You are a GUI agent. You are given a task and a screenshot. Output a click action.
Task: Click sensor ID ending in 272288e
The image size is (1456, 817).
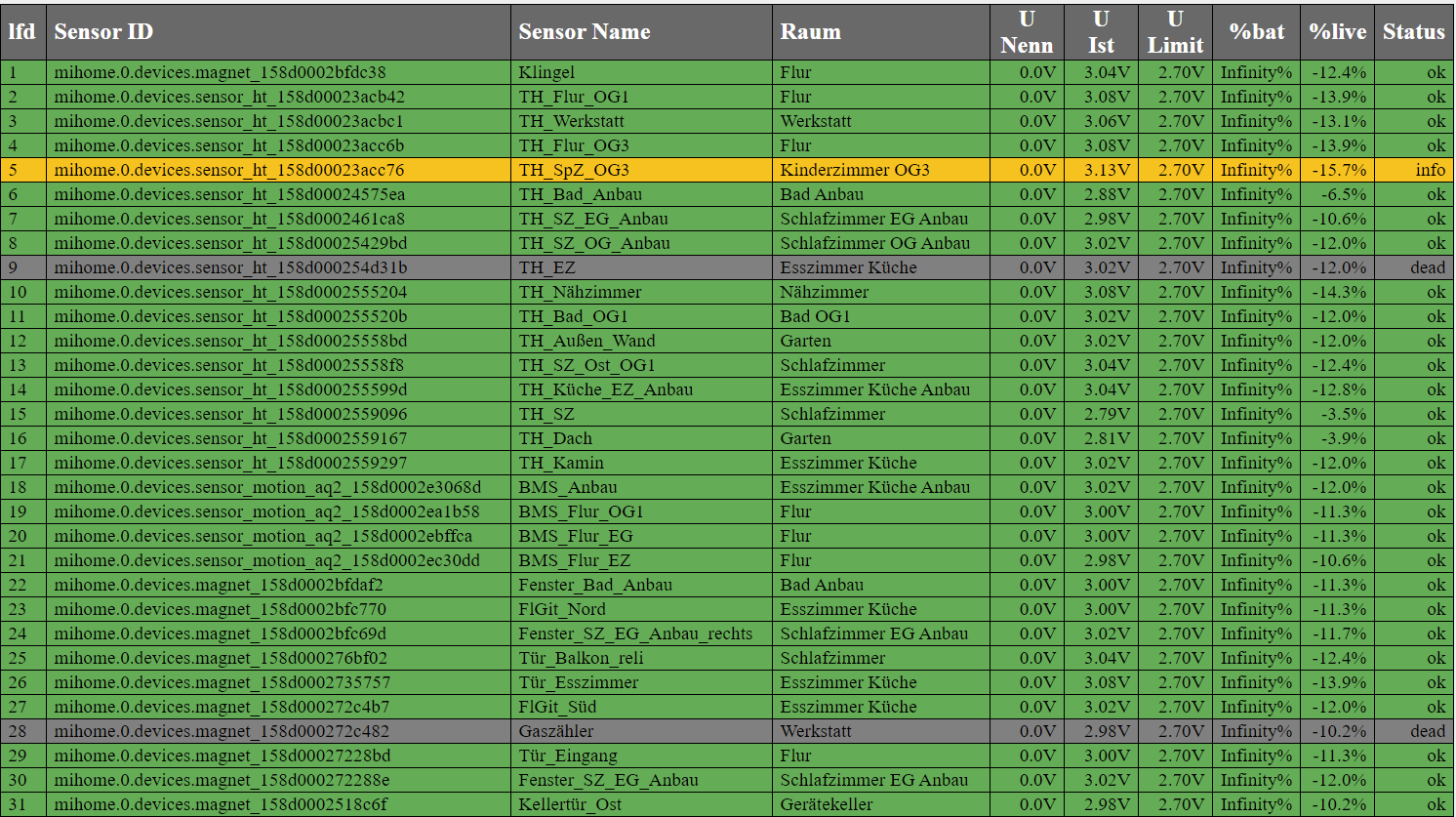point(222,780)
